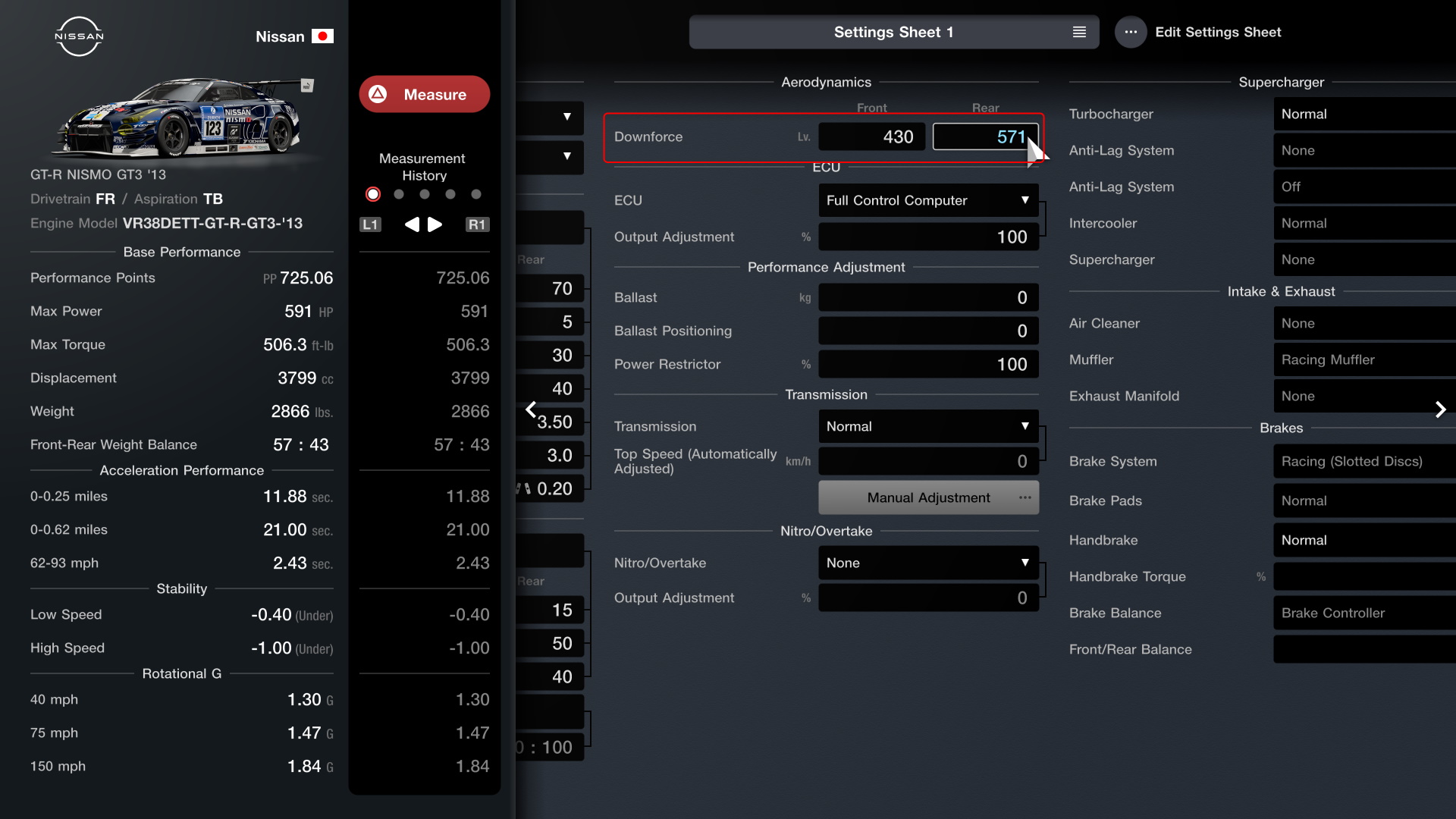
Task: Select the last measurement history dot
Action: point(476,194)
